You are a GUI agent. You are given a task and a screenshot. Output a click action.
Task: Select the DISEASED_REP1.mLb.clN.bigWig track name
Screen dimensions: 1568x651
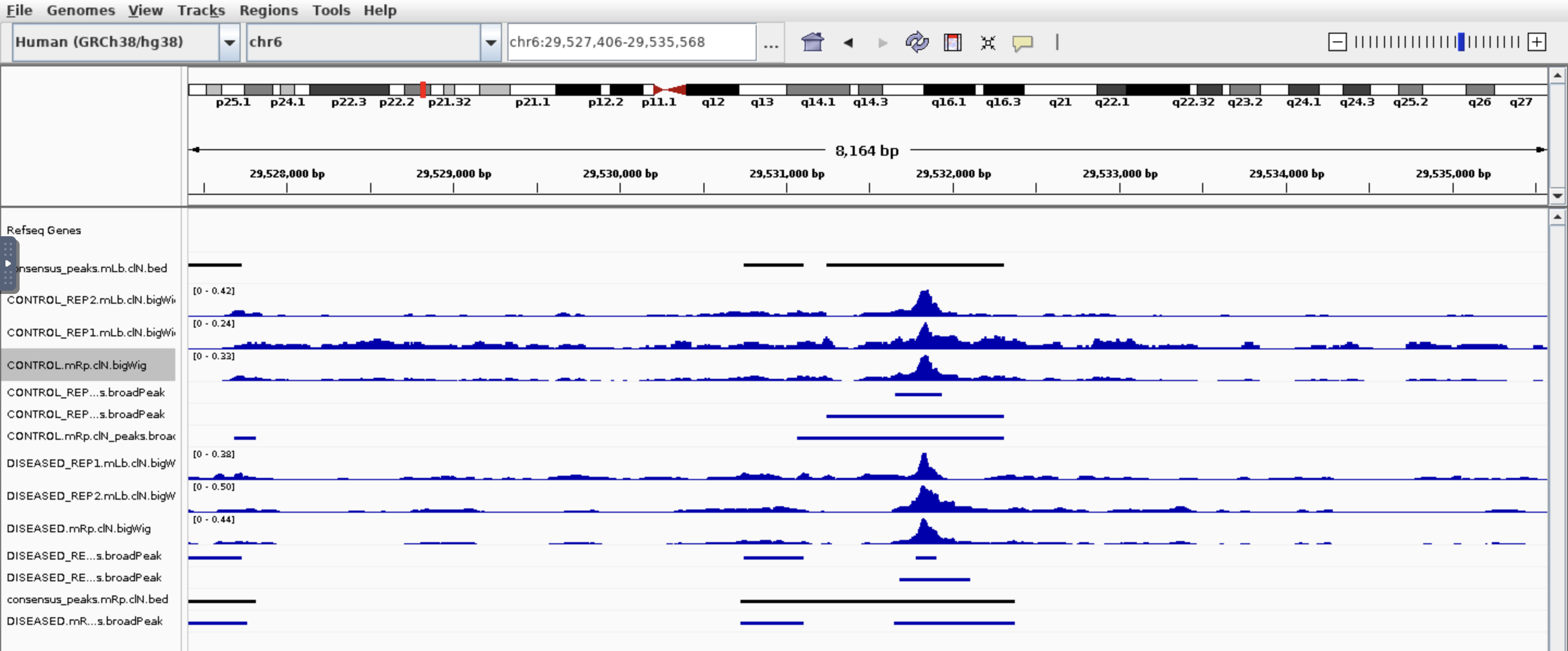(x=91, y=463)
